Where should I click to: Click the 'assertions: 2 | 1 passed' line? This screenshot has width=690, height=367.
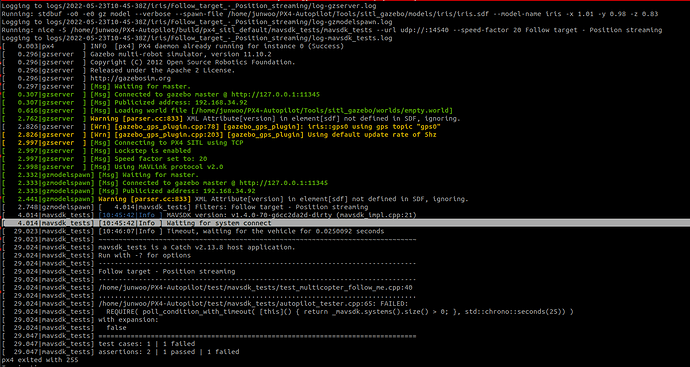click(169, 352)
